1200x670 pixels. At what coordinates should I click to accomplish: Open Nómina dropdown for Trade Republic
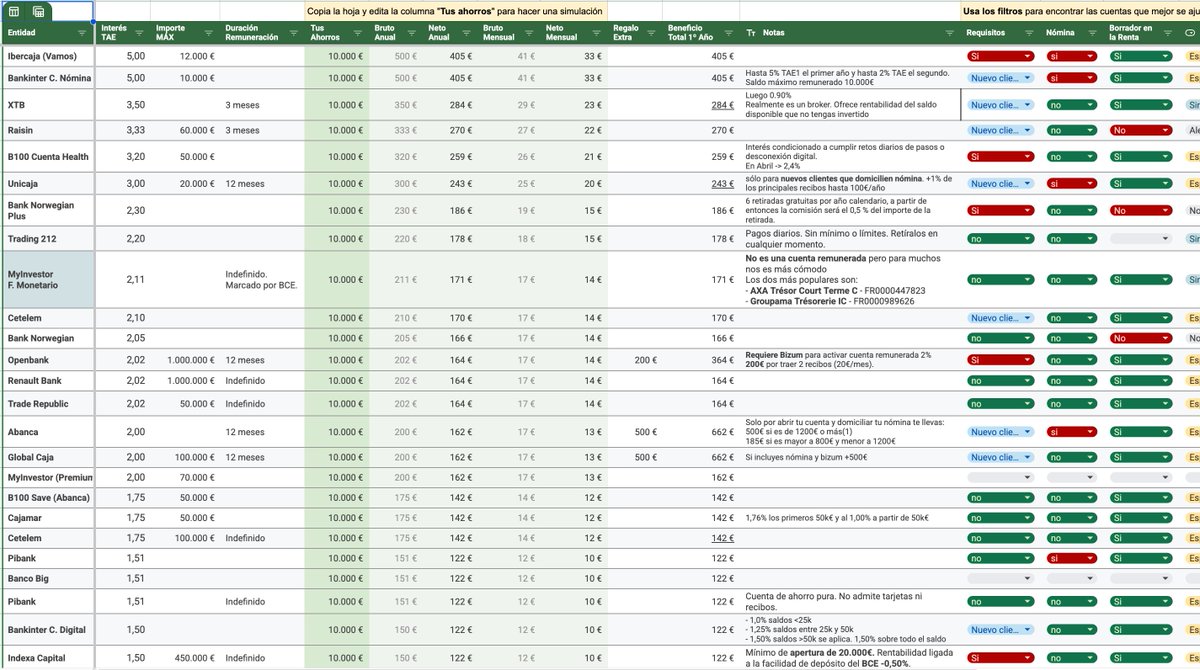point(1072,403)
